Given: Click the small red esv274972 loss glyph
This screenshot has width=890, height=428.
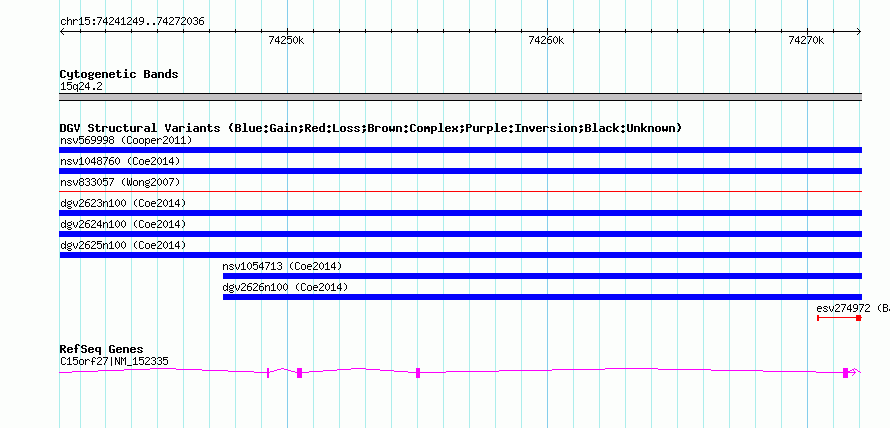Looking at the screenshot, I should pos(839,318).
